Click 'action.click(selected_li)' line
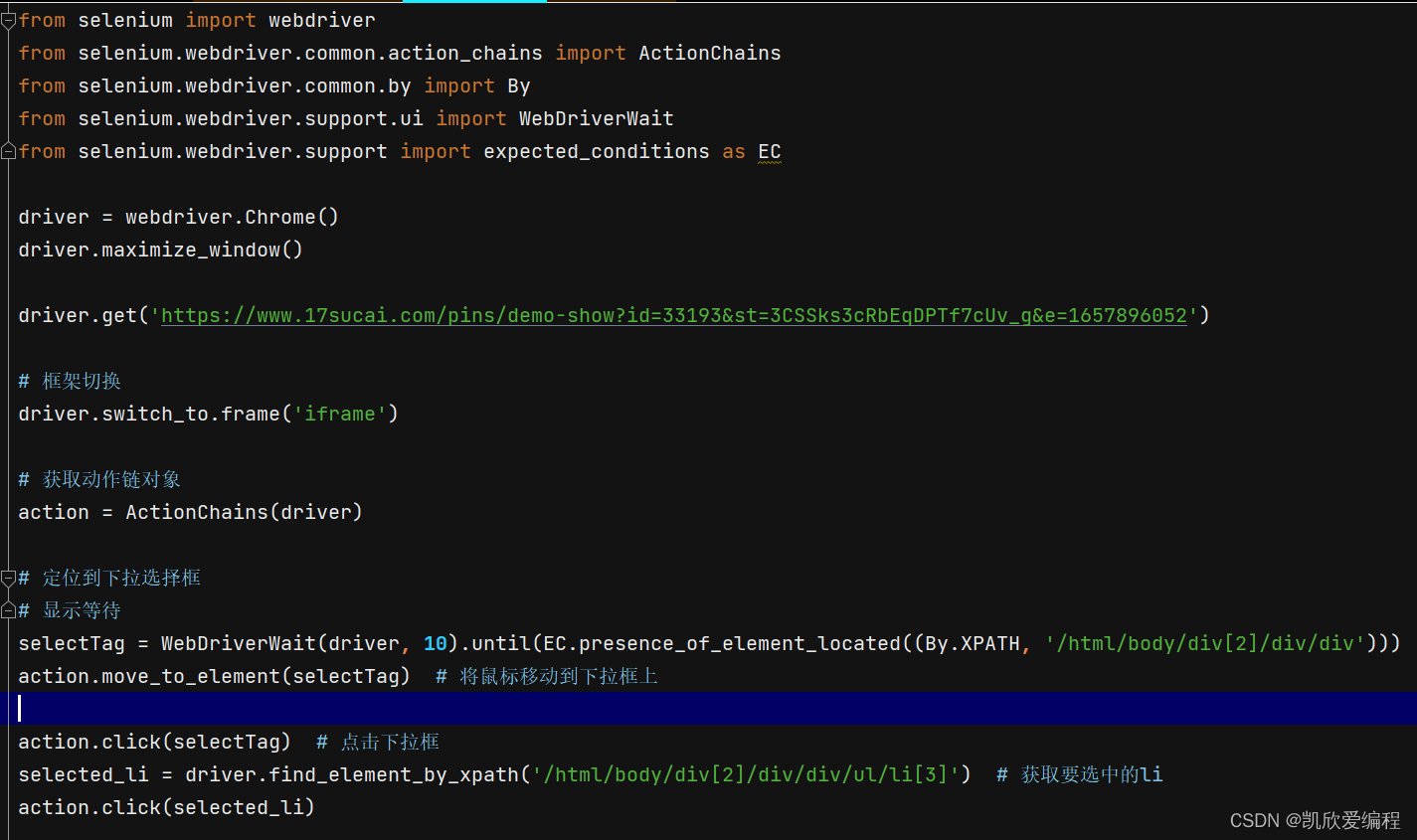Viewport: 1417px width, 840px height. tap(167, 808)
